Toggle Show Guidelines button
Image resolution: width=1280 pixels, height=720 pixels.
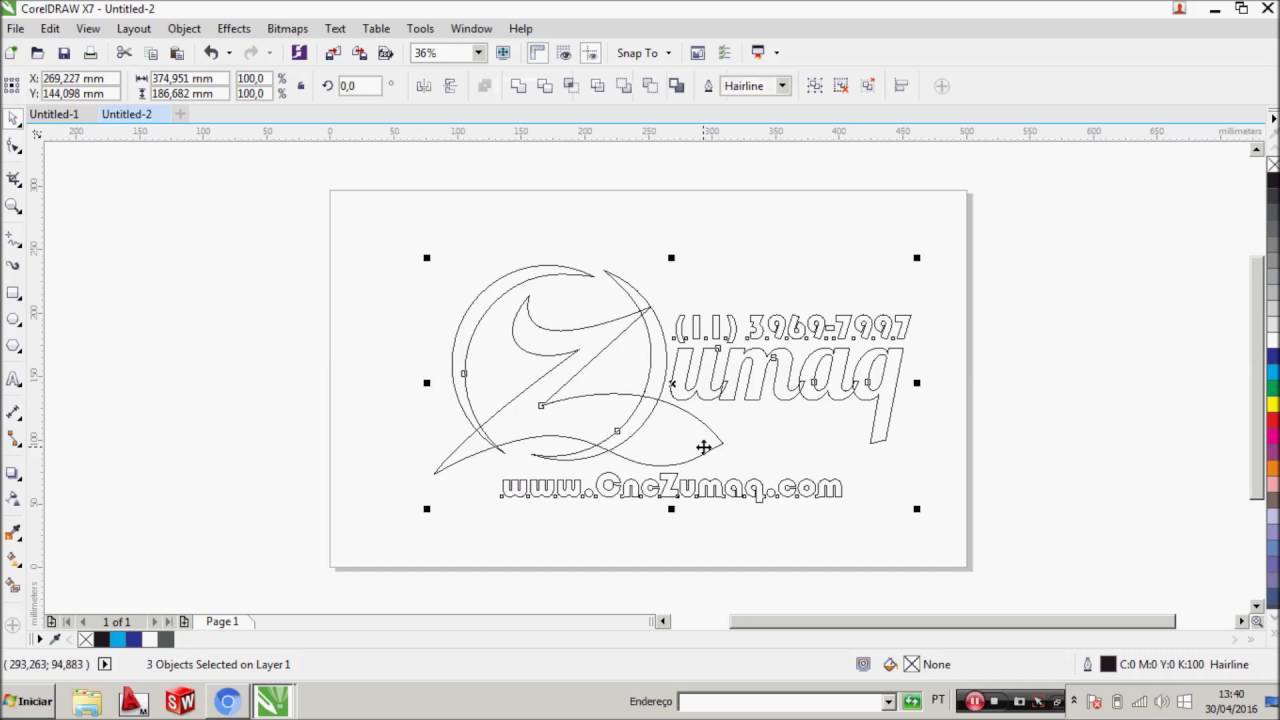(590, 53)
